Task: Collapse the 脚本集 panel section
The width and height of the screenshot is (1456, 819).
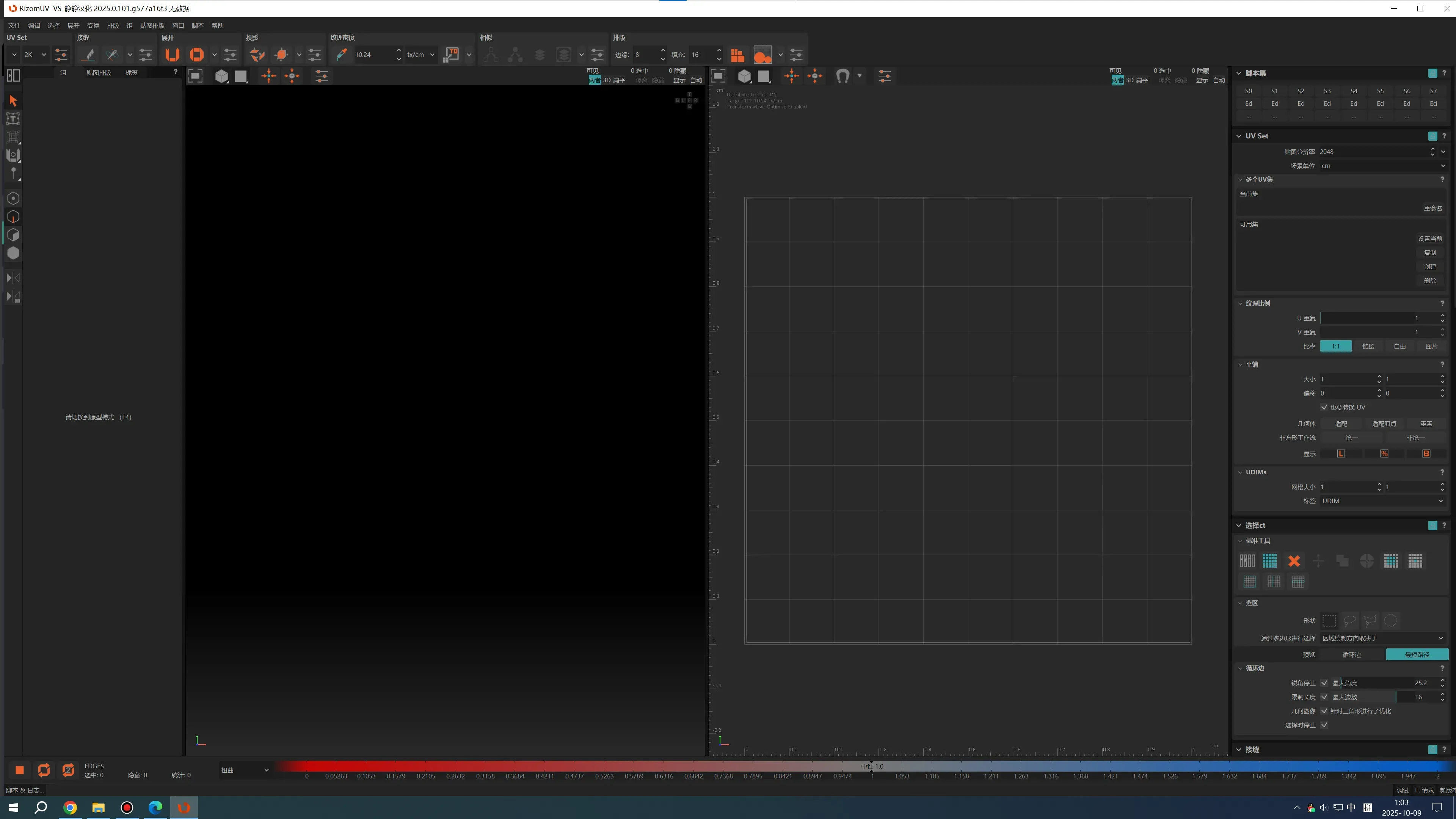Action: 1239,74
